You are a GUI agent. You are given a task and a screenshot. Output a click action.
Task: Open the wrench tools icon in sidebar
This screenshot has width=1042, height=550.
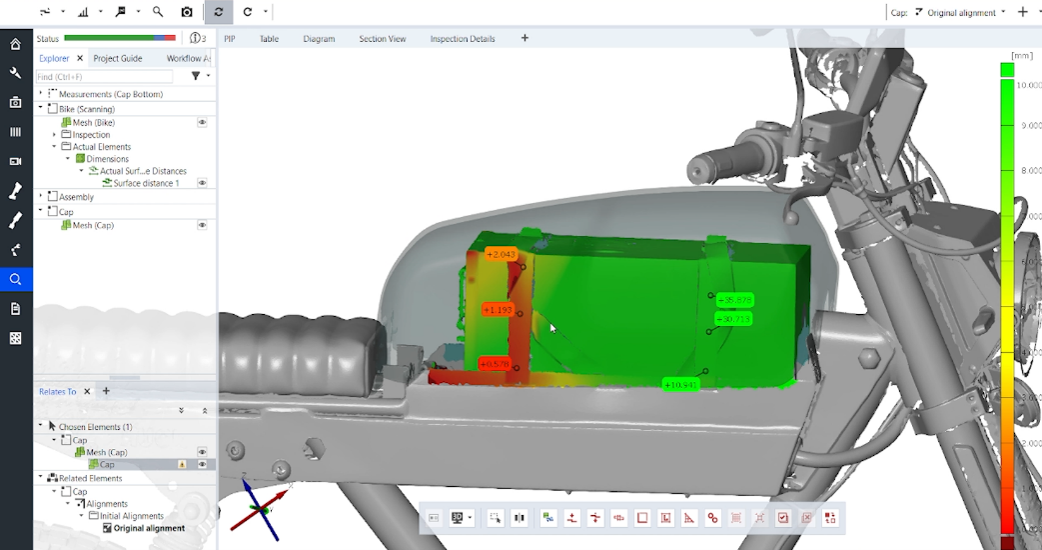click(x=15, y=73)
